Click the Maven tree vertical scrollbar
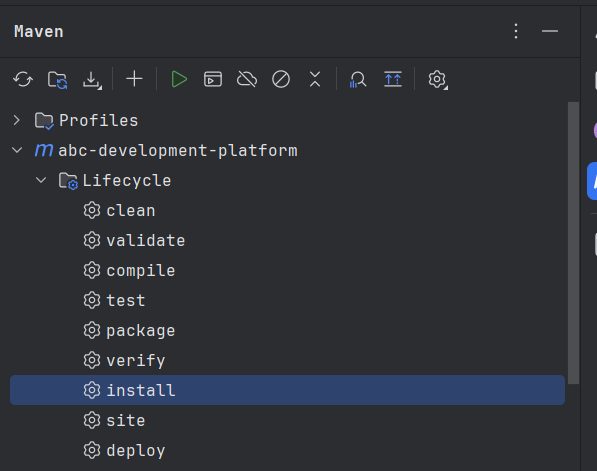Screen dimensions: 597x471 573,243
